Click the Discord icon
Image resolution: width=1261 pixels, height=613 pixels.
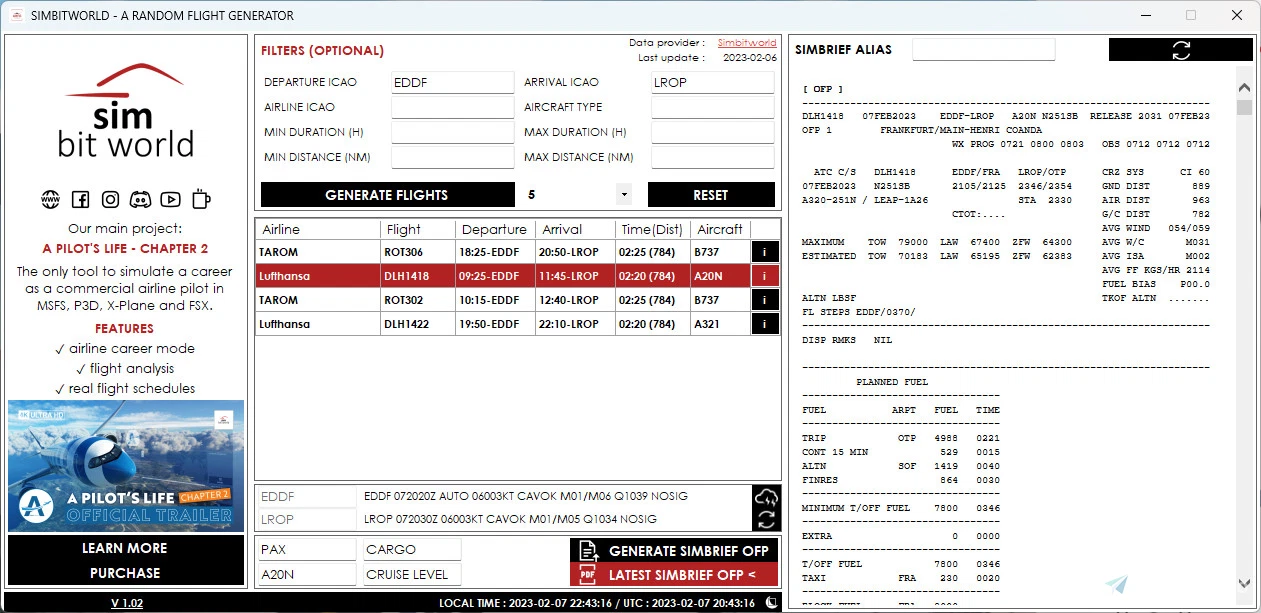pos(140,200)
